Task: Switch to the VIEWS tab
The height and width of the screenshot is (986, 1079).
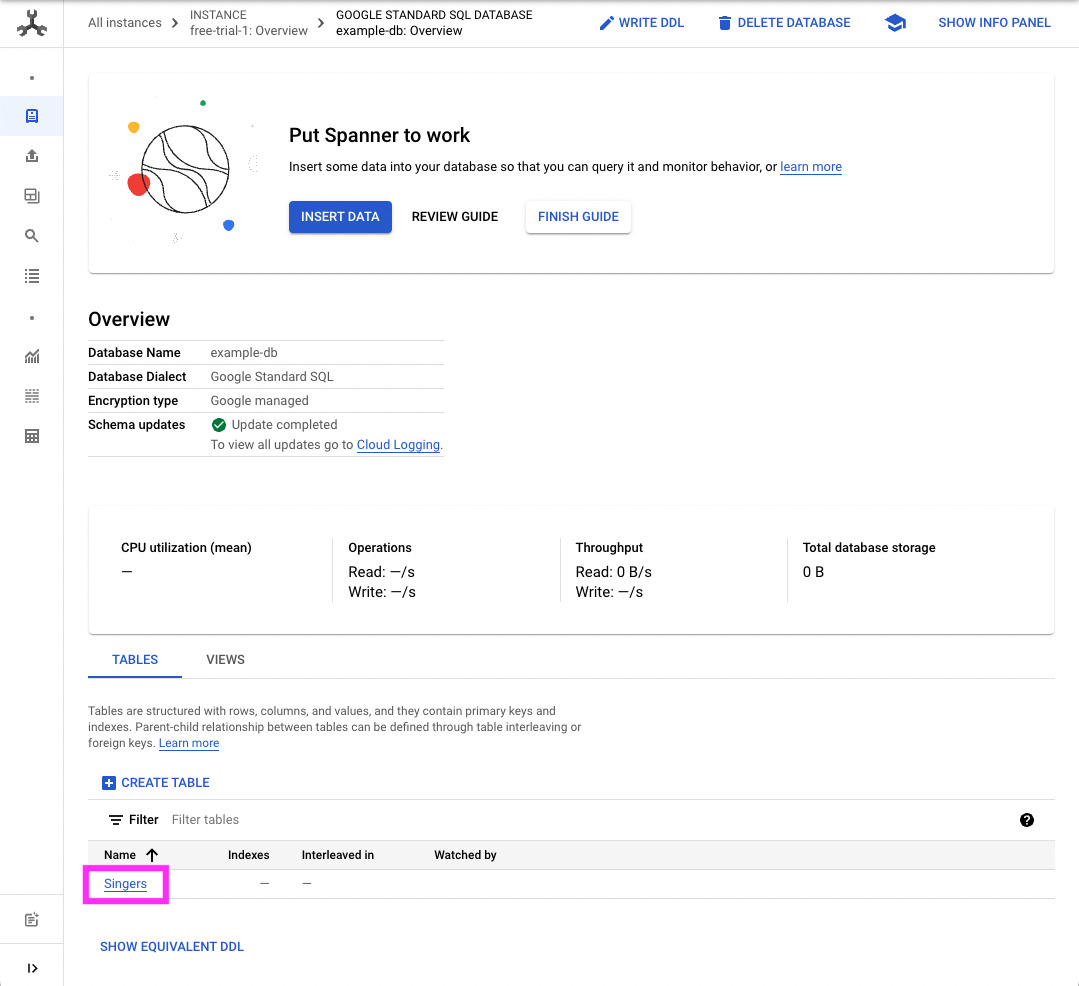Action: coord(225,660)
